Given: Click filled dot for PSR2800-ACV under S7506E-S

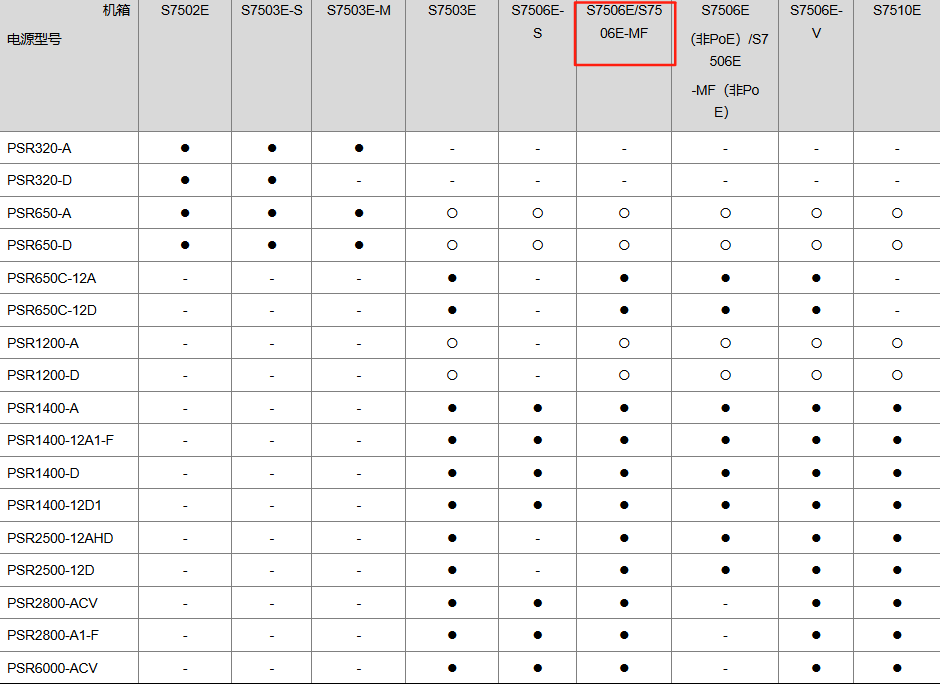Looking at the screenshot, I should pyautogui.click(x=537, y=603).
